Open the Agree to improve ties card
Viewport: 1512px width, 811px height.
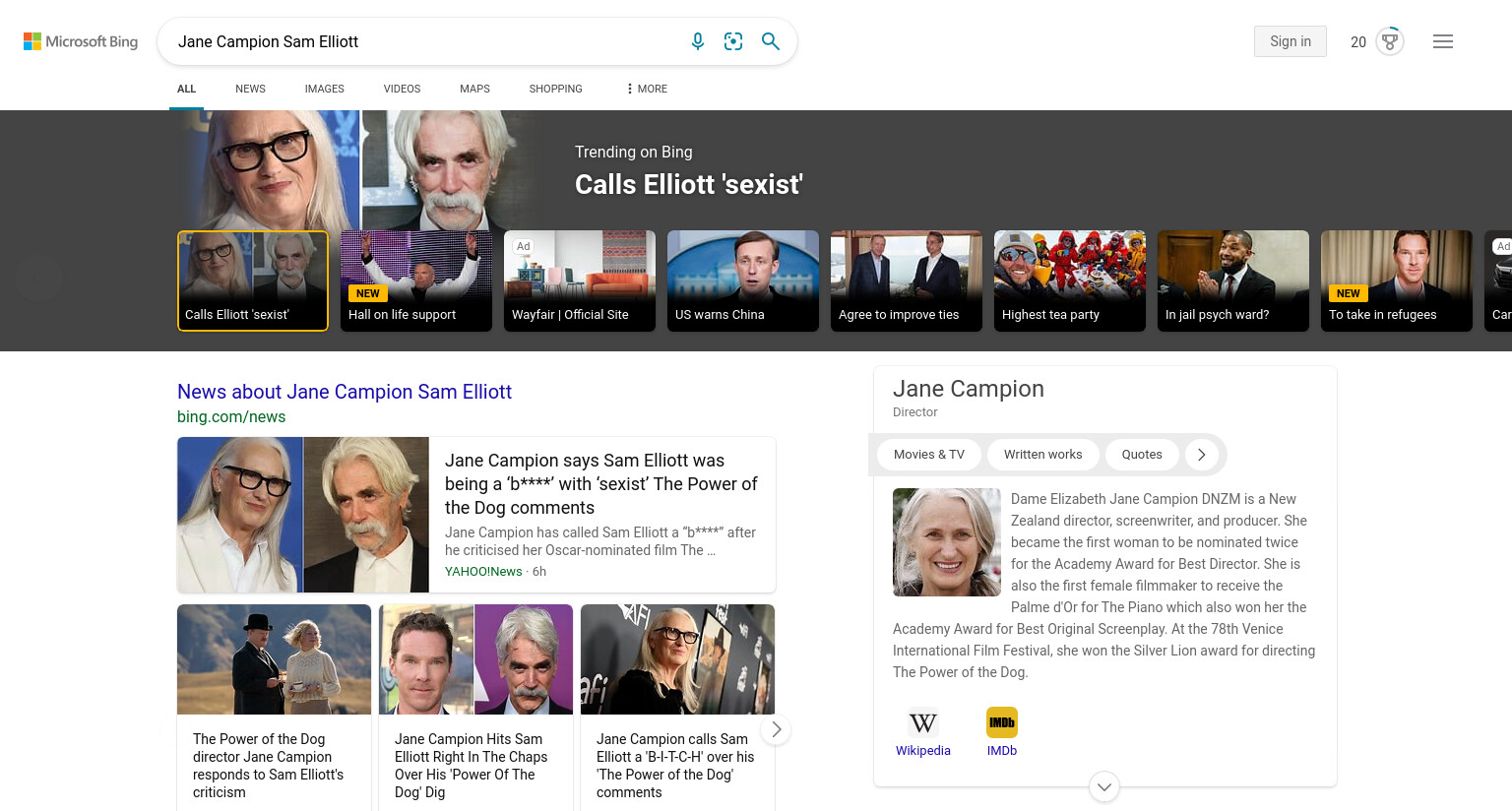pyautogui.click(x=907, y=281)
